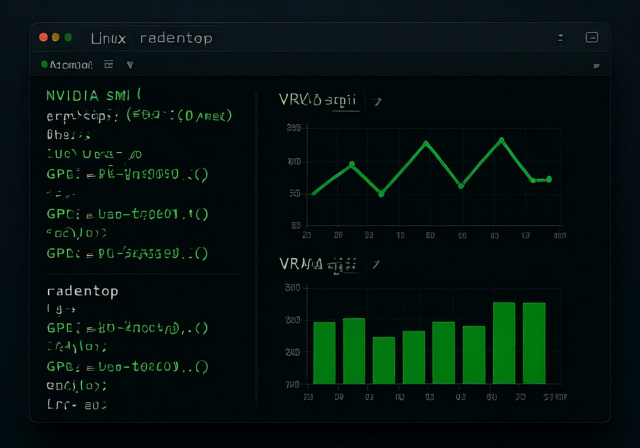Toggle the list view icon in toolbar
640x448 pixels.
pos(109,64)
